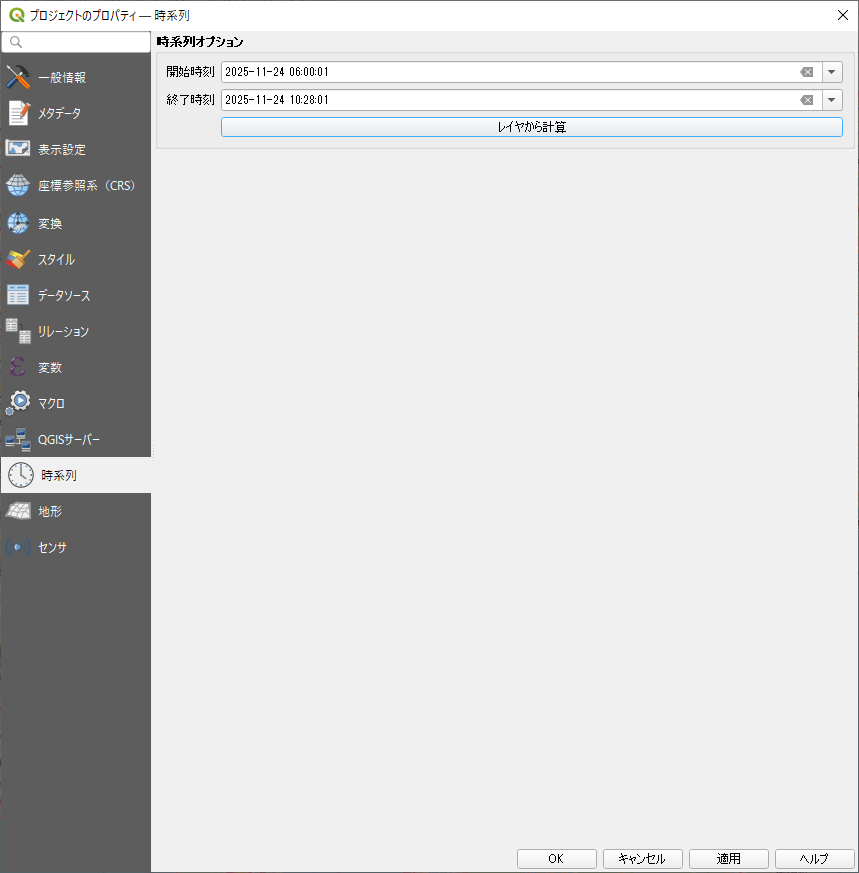This screenshot has height=873, width=859.
Task: Expand the 終了時刻 calendar dropdown arrow
Action: [x=832, y=100]
